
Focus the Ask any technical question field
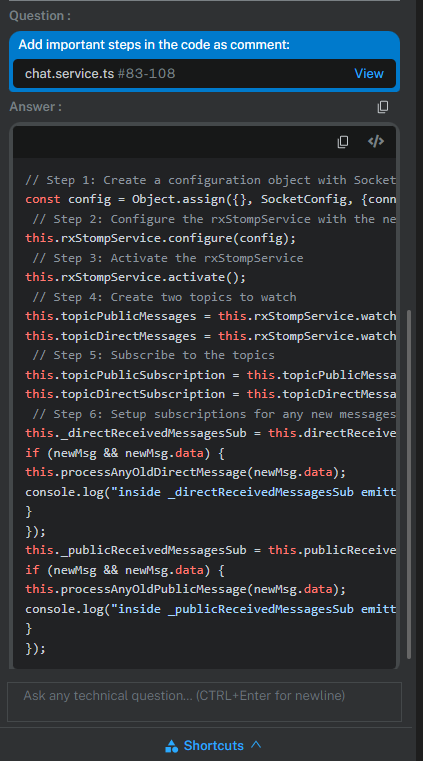[204, 701]
